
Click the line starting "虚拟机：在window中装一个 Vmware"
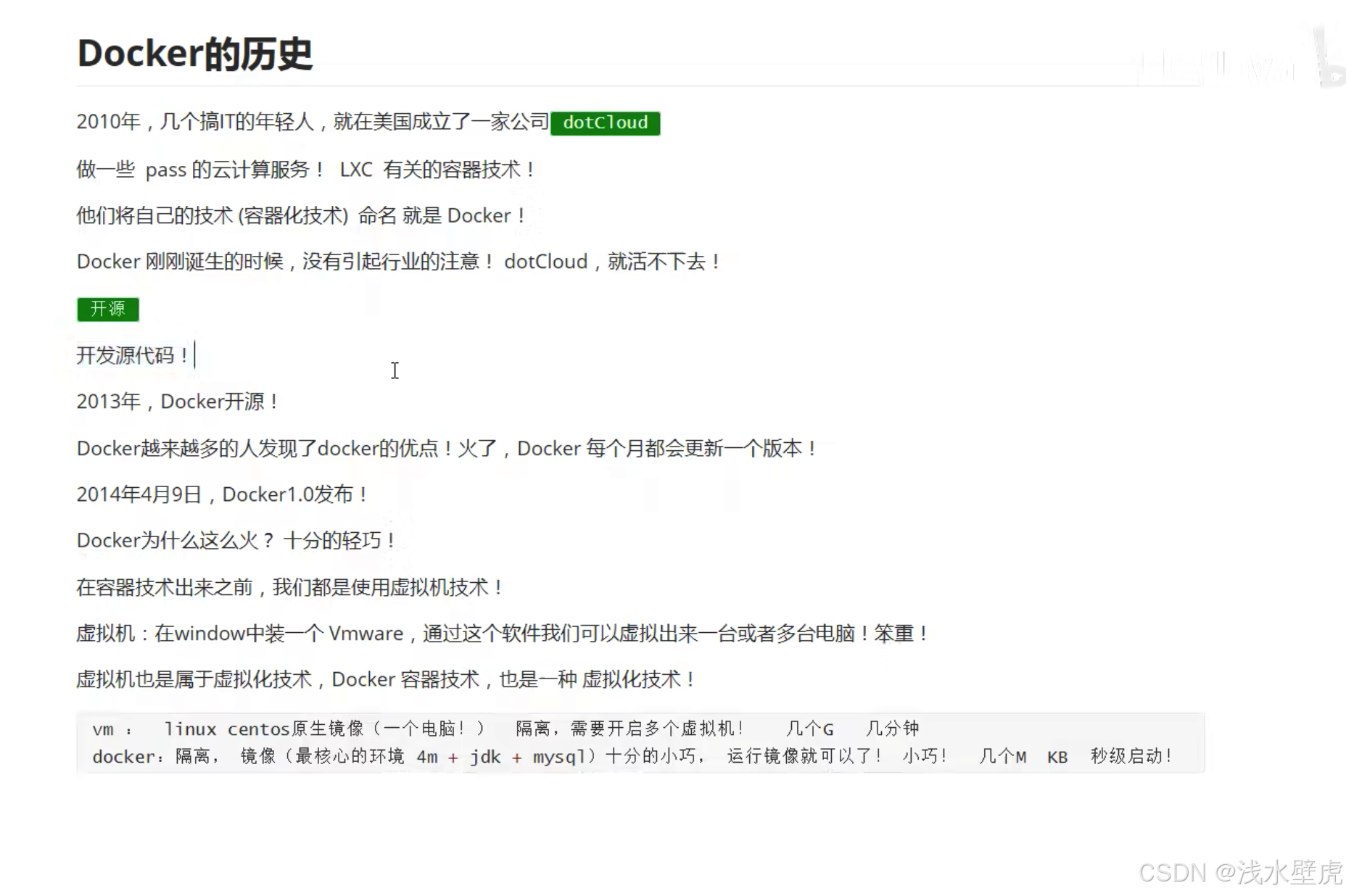click(x=502, y=634)
